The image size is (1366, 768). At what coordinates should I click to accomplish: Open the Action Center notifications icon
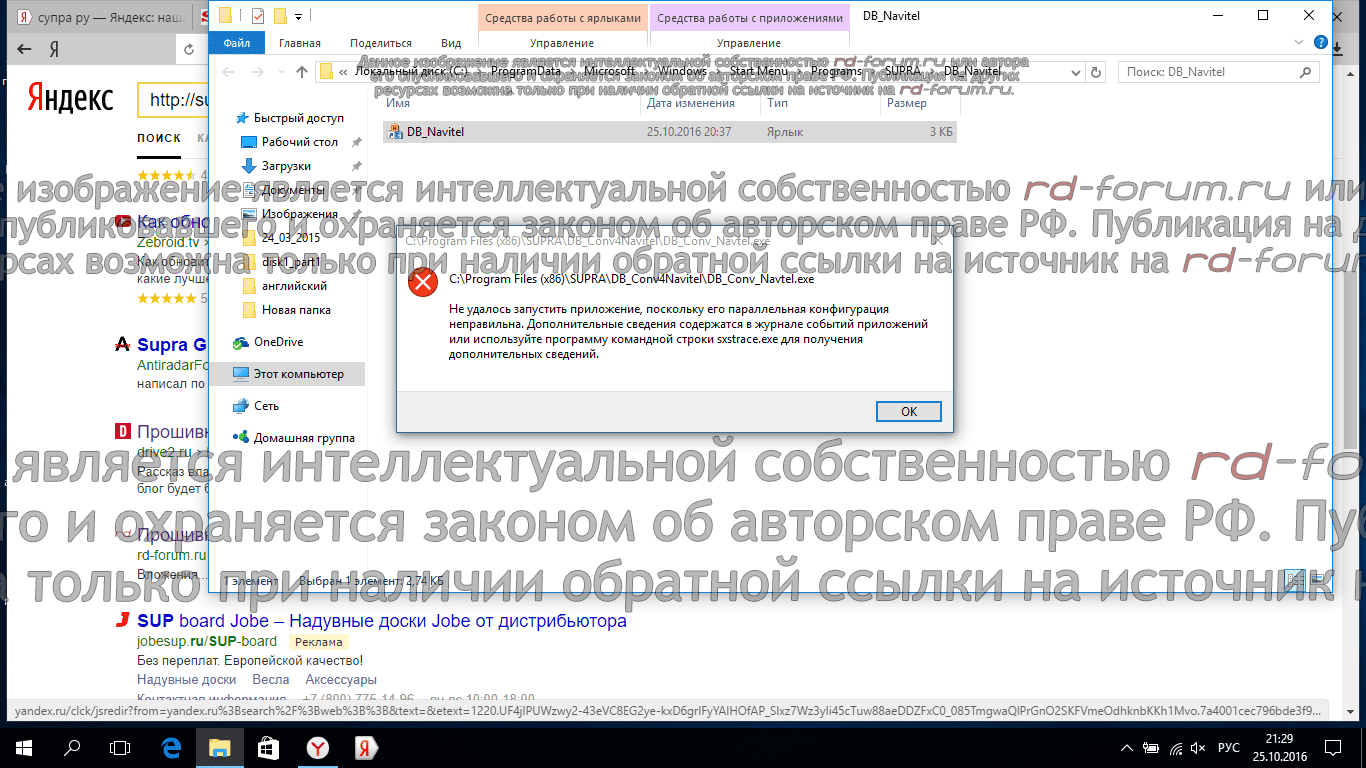pyautogui.click(x=1333, y=747)
